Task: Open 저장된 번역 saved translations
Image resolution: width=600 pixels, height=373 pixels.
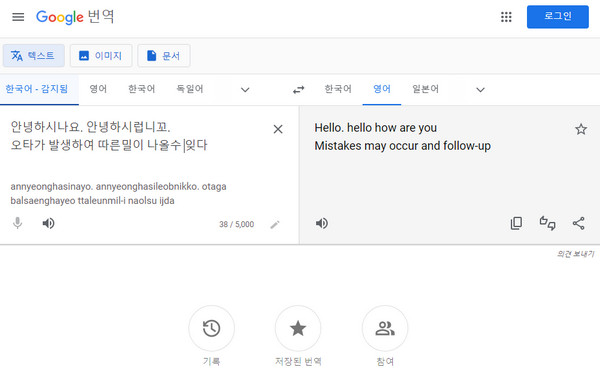Action: [x=298, y=328]
